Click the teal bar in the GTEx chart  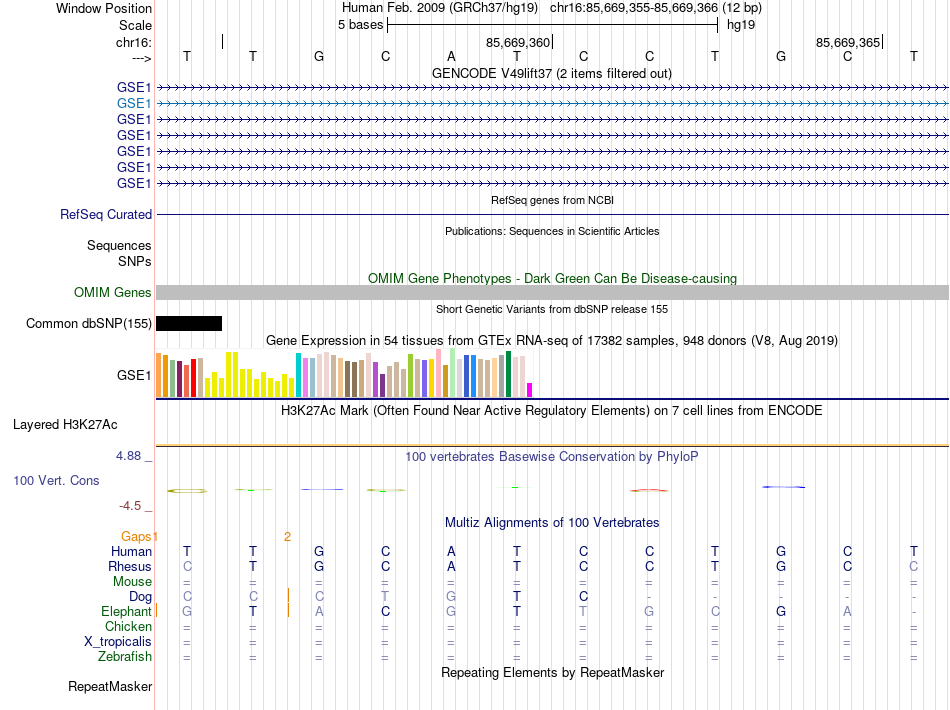click(299, 375)
